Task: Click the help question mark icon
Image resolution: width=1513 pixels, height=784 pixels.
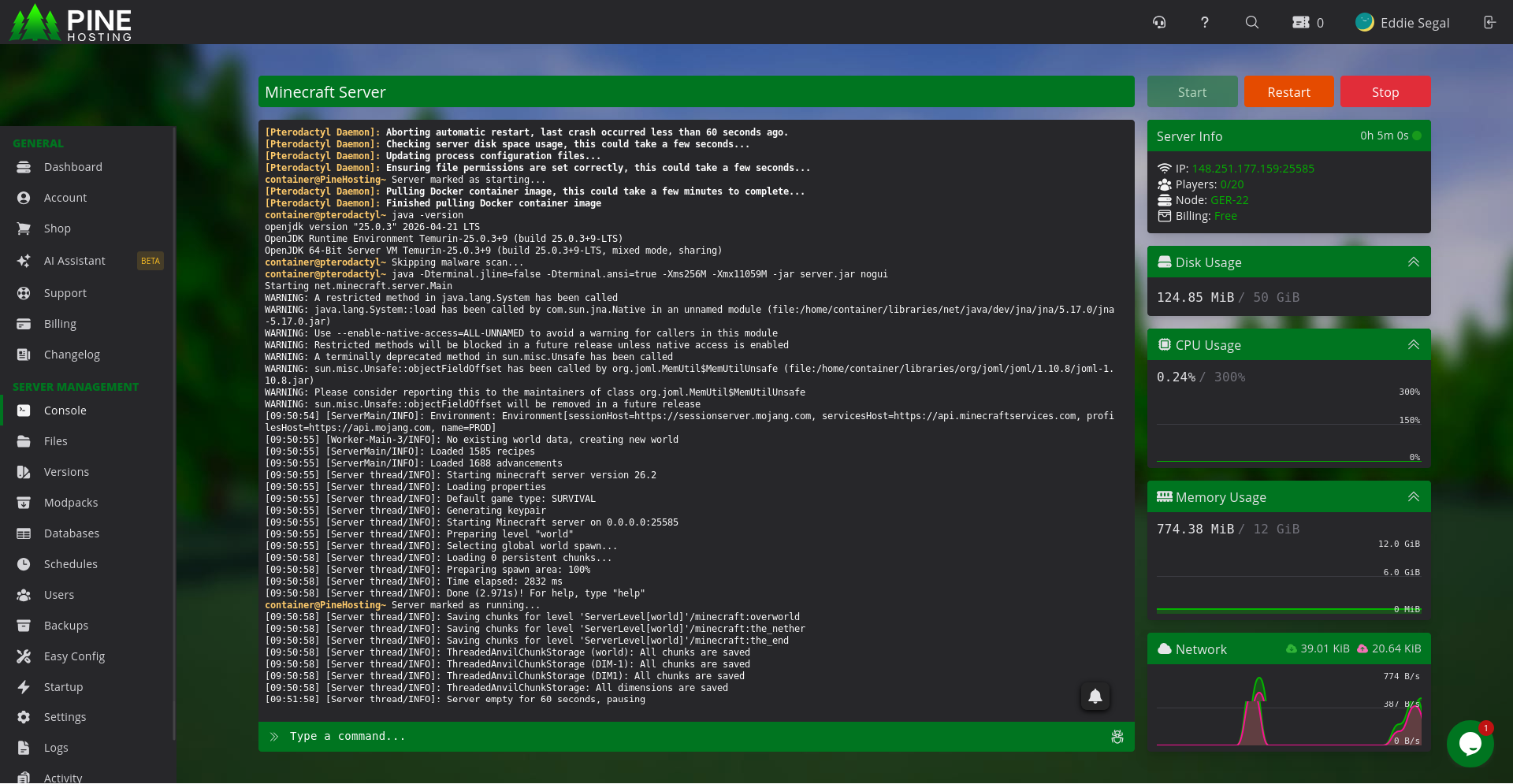Action: coord(1205,22)
